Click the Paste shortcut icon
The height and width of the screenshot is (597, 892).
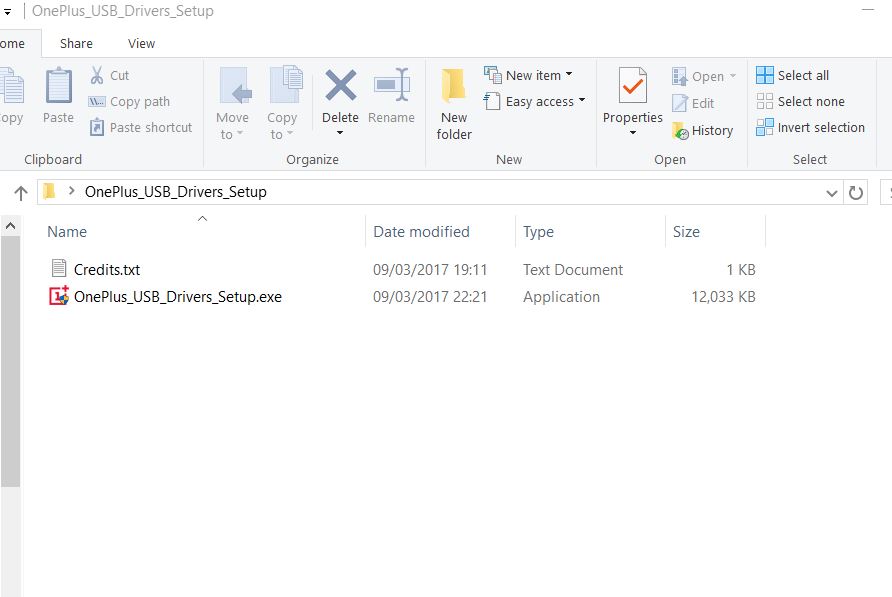point(97,127)
